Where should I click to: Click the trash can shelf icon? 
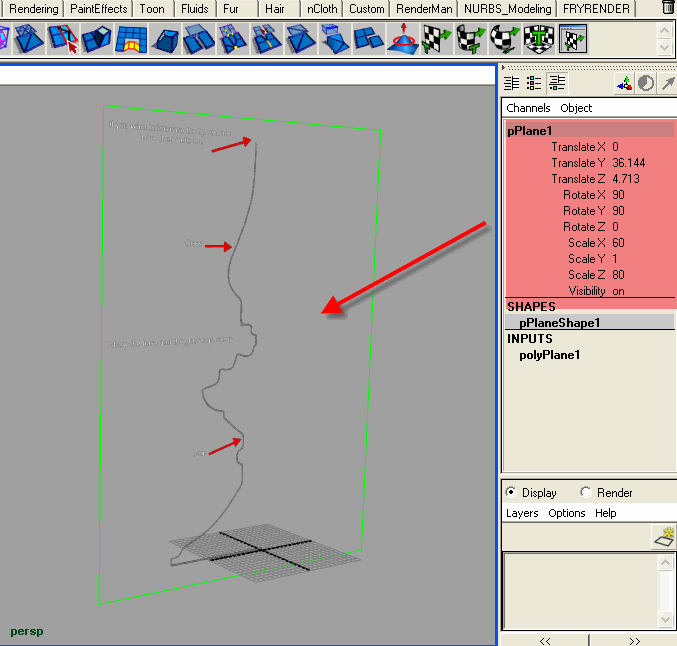click(668, 9)
